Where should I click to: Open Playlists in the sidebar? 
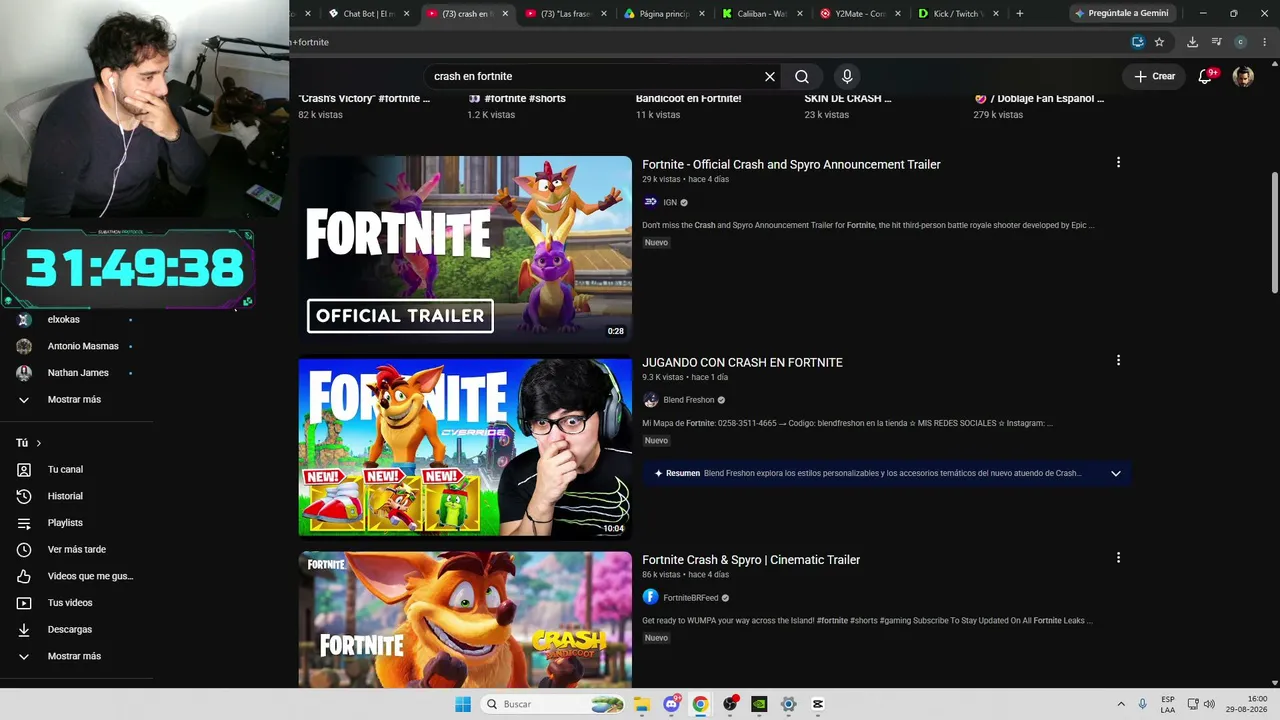pos(65,523)
